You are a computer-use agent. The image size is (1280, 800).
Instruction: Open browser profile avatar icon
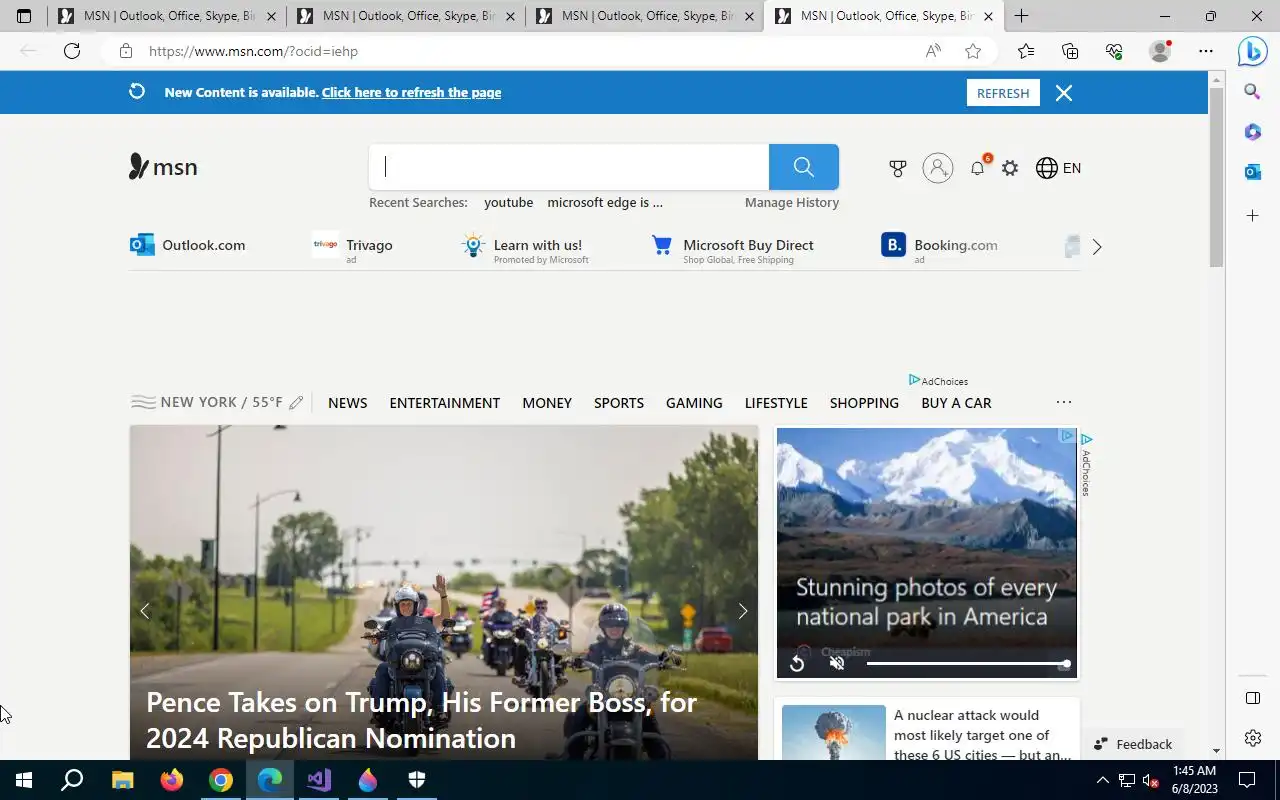coord(1160,51)
